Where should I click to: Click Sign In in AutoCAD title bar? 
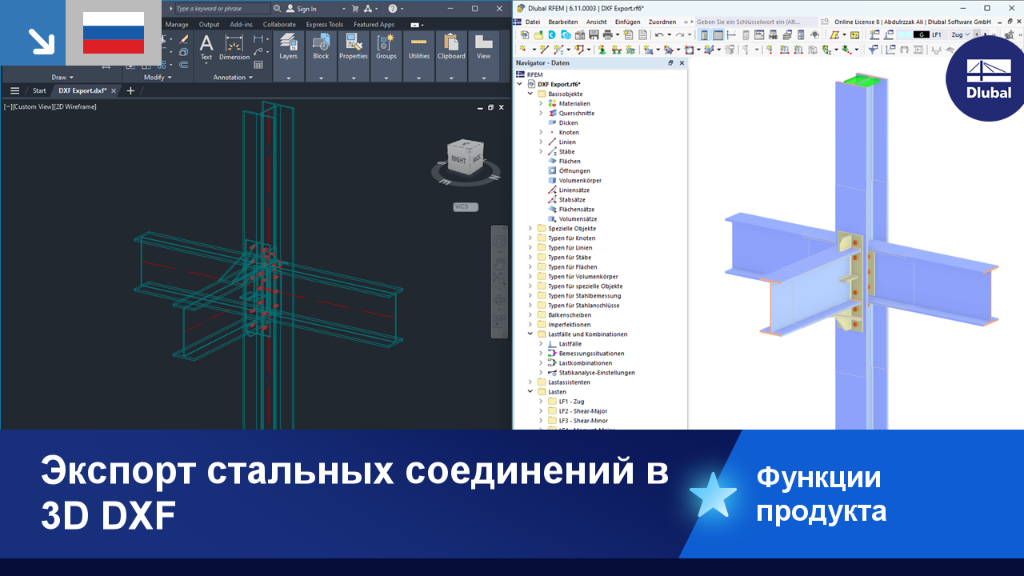(x=302, y=8)
